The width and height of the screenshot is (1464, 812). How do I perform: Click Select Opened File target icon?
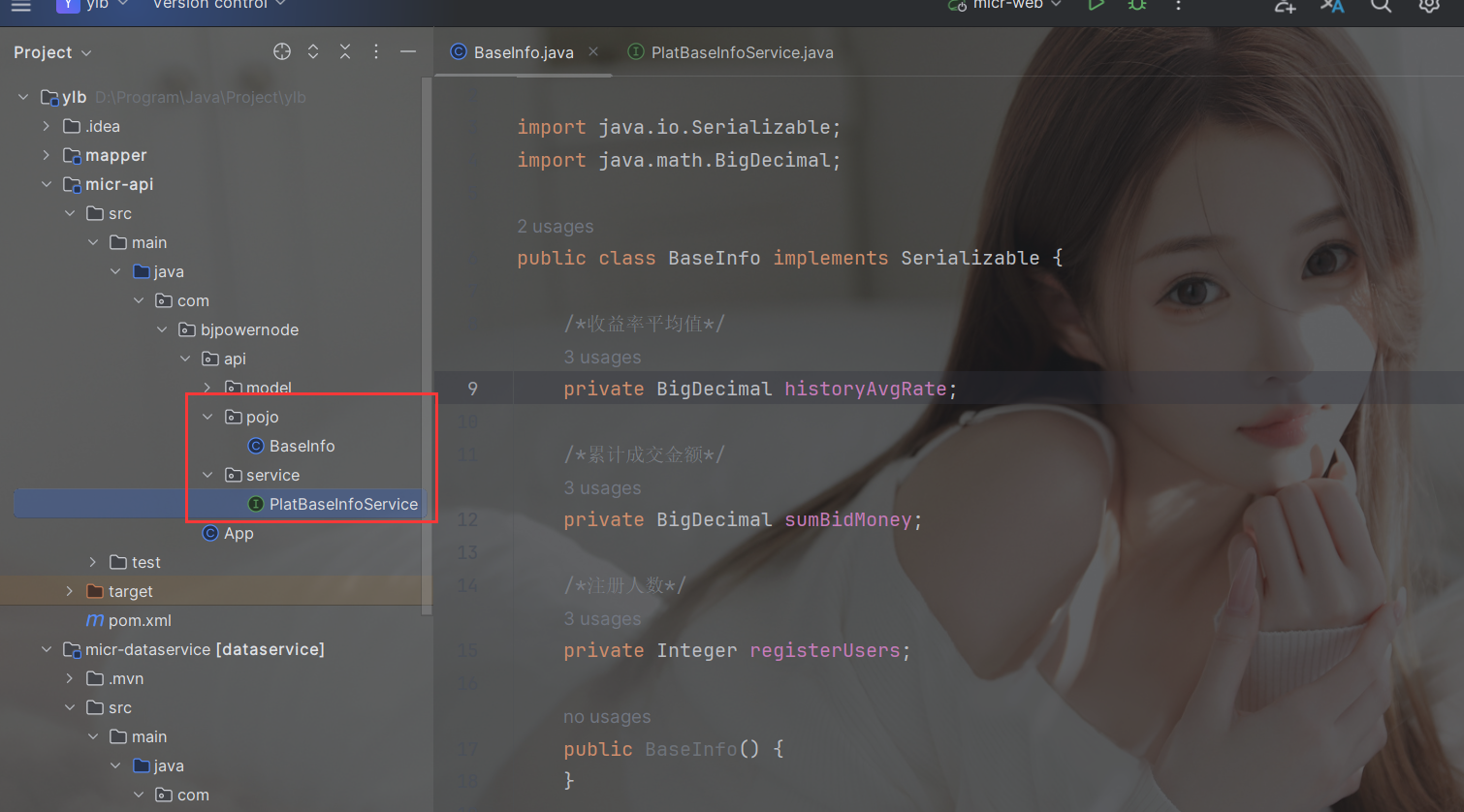282,51
